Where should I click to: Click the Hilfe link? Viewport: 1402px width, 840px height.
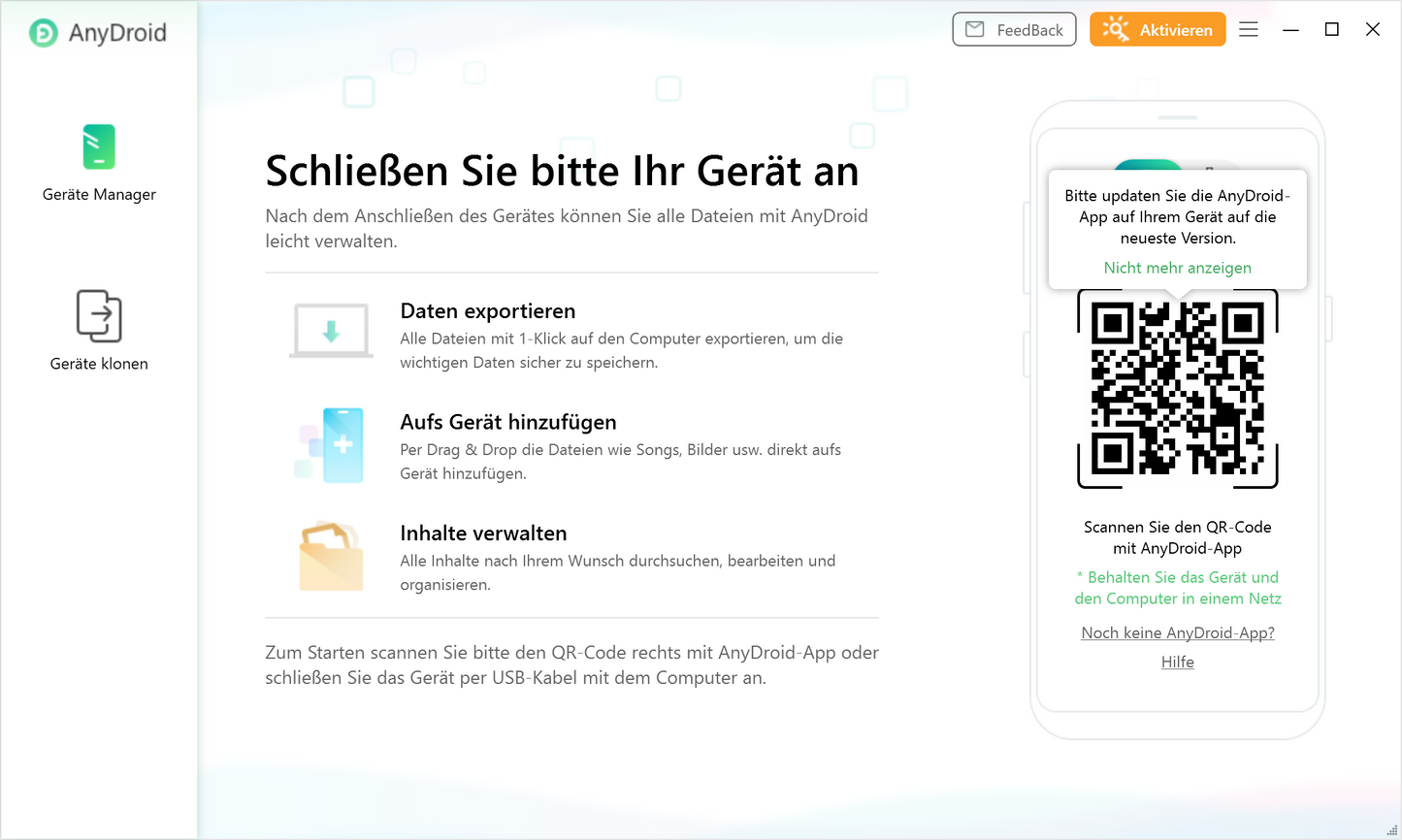1177,662
